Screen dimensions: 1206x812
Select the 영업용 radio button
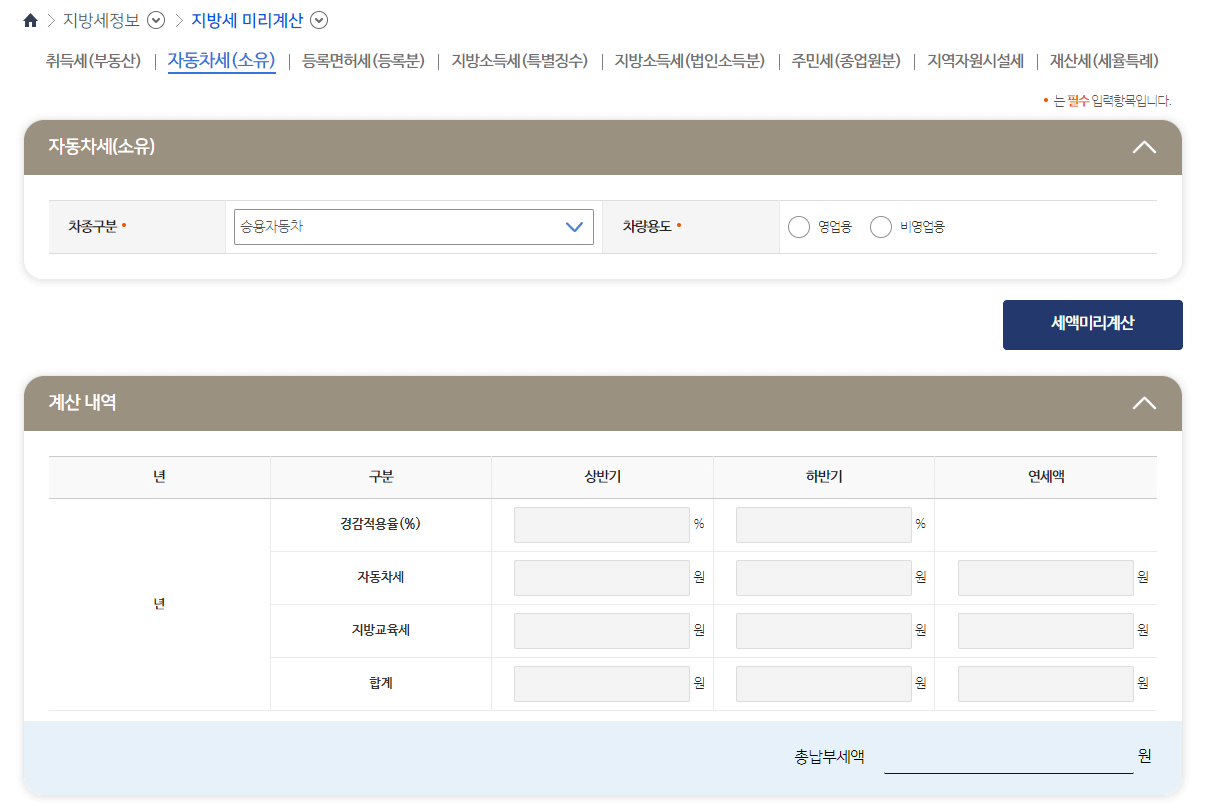[799, 227]
